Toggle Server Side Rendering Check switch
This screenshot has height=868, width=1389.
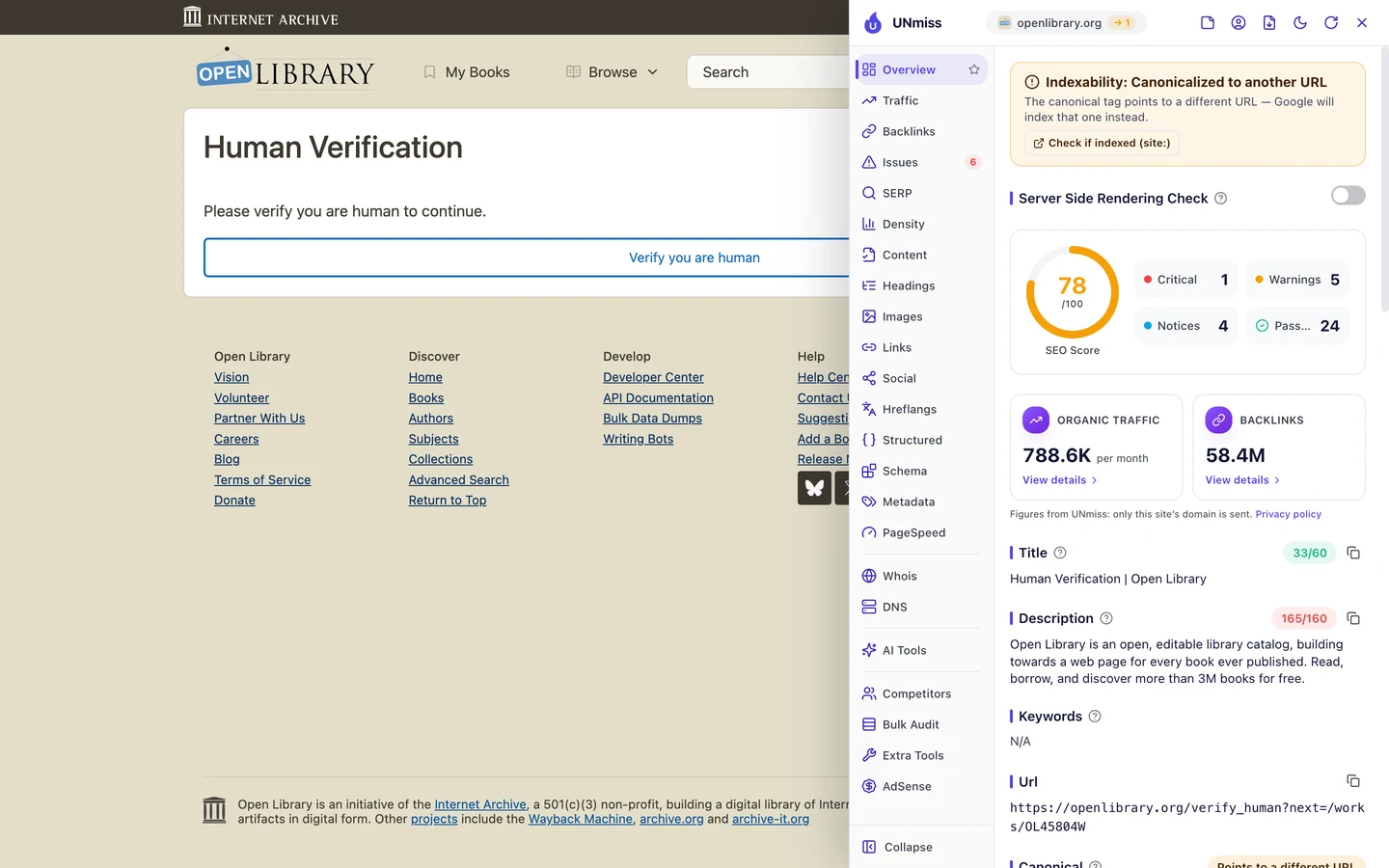point(1348,196)
